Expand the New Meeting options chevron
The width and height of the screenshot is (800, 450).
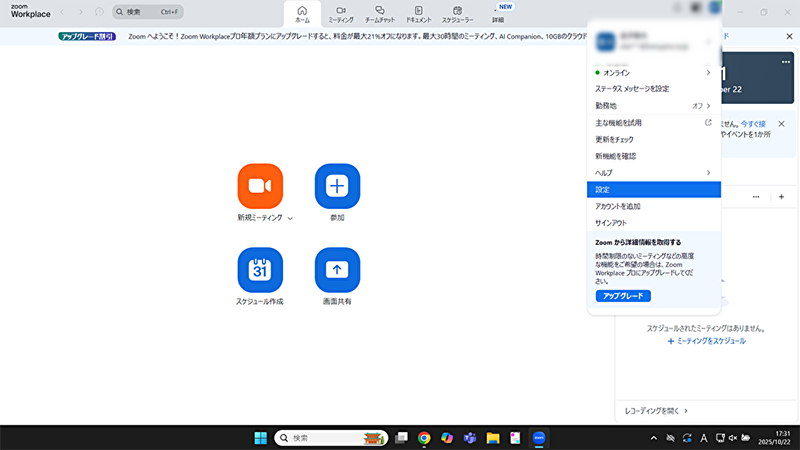[290, 218]
